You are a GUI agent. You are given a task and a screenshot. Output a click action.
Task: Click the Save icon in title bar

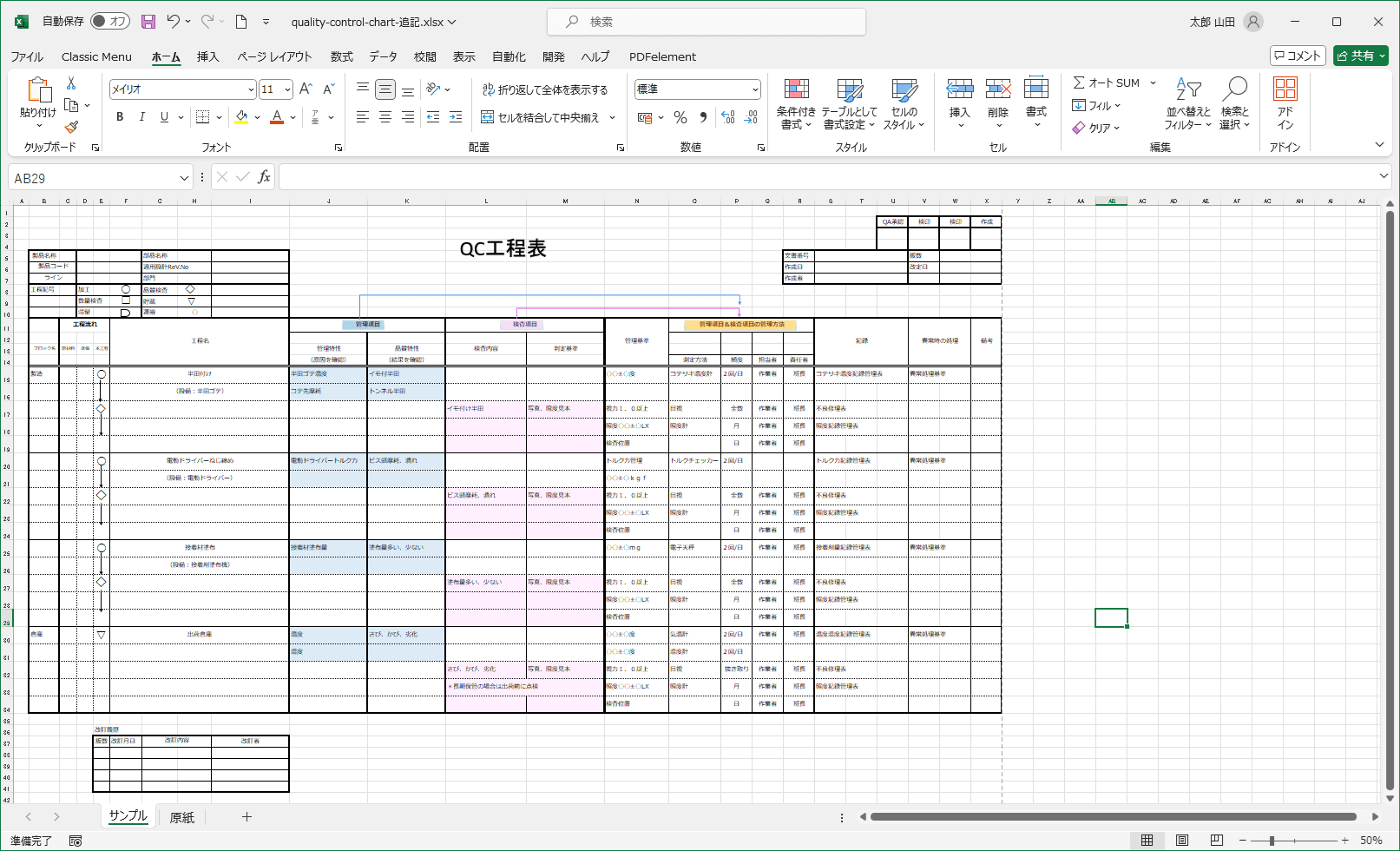point(148,22)
